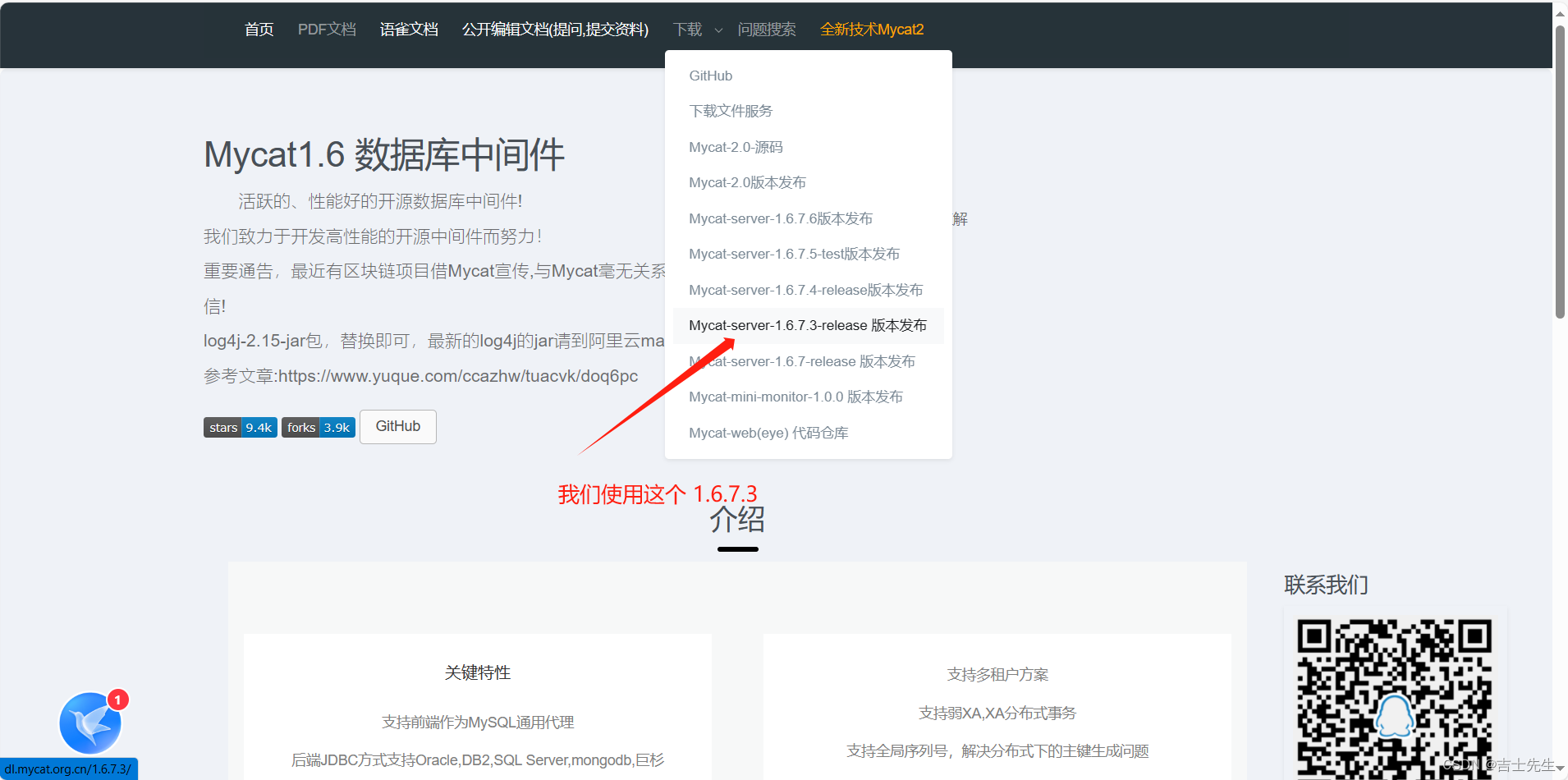Click 活跃的、性能好的开源数据库中间件 text

coord(380,201)
